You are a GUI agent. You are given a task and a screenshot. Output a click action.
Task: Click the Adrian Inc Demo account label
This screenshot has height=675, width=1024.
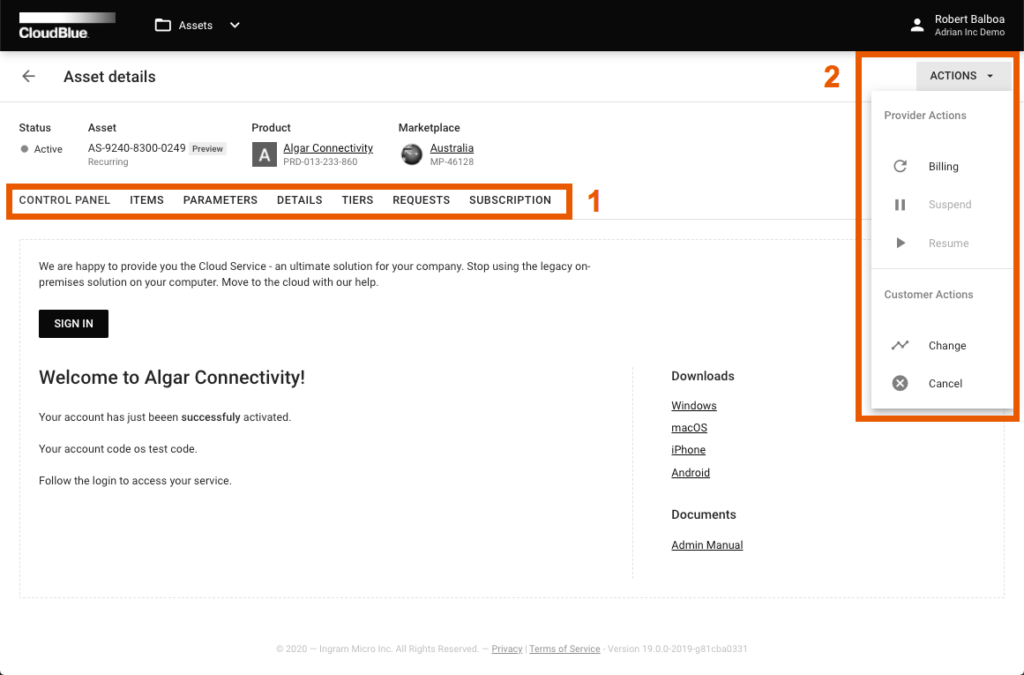click(969, 33)
